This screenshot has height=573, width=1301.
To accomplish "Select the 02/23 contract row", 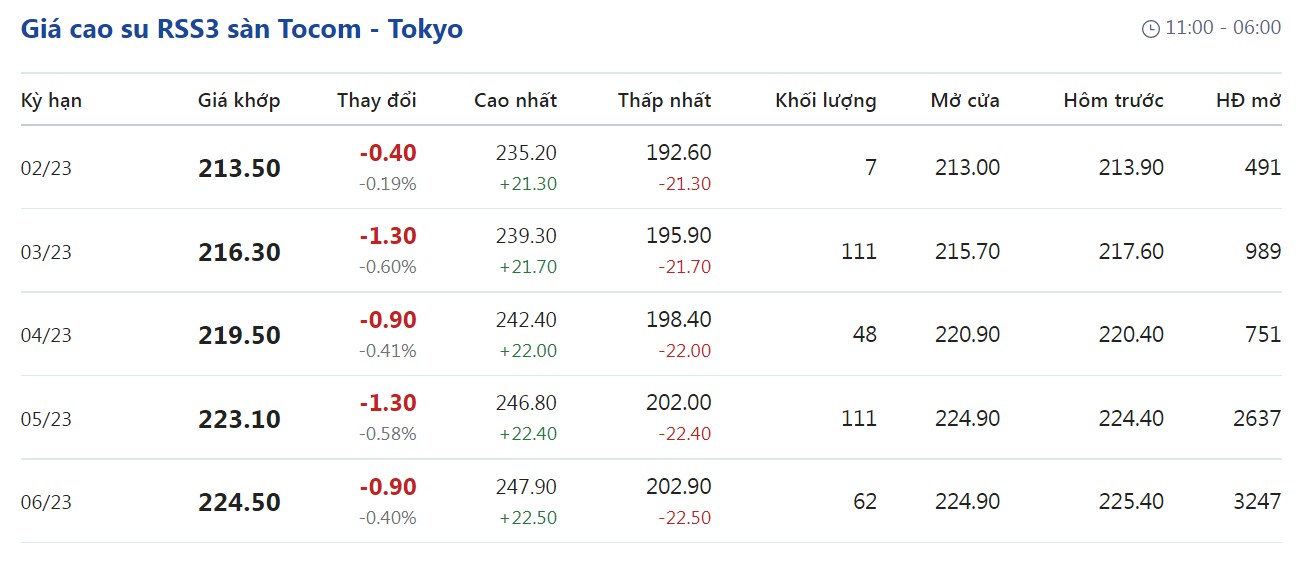I will (651, 168).
